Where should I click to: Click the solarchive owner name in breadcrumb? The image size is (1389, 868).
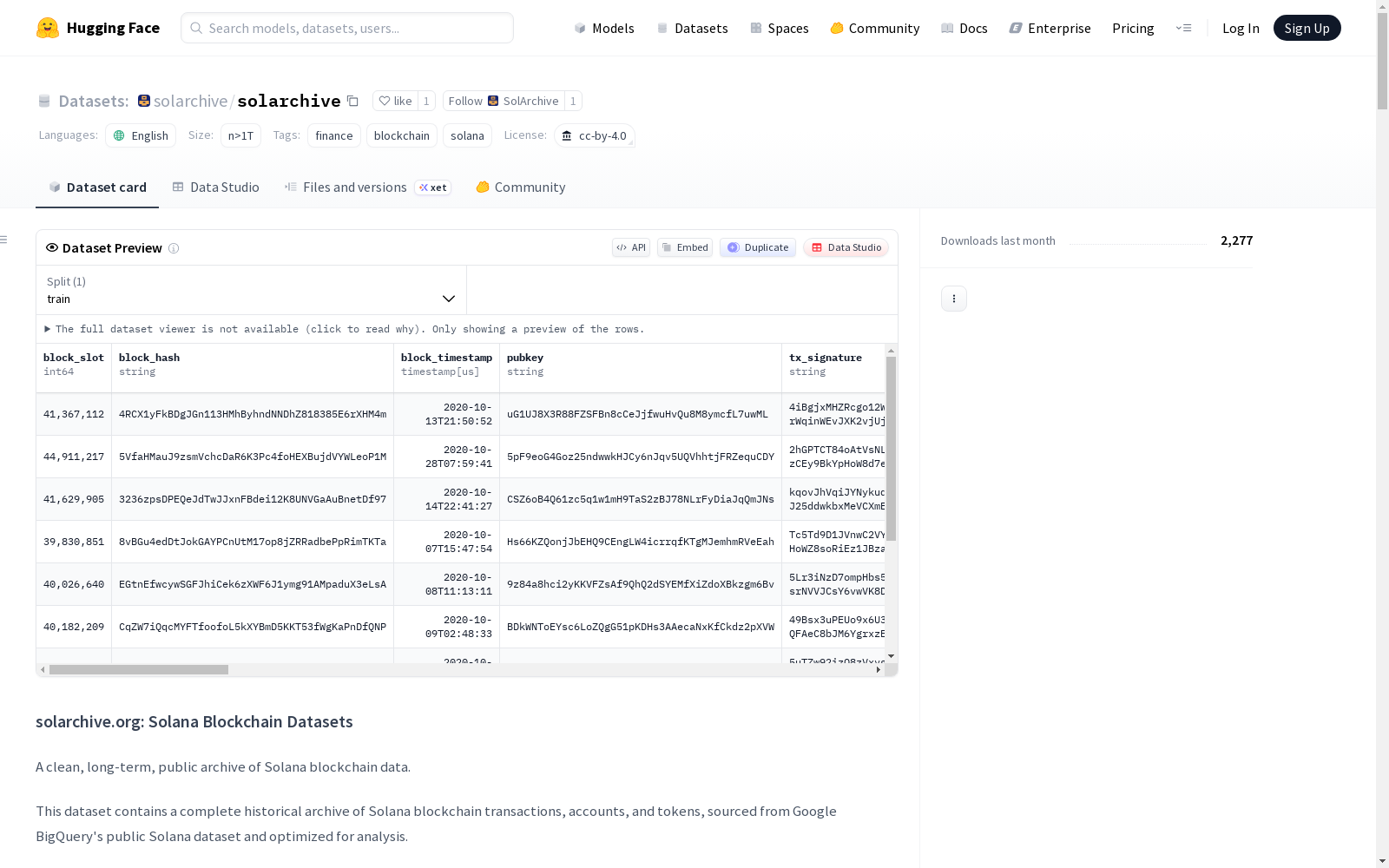pyautogui.click(x=190, y=101)
